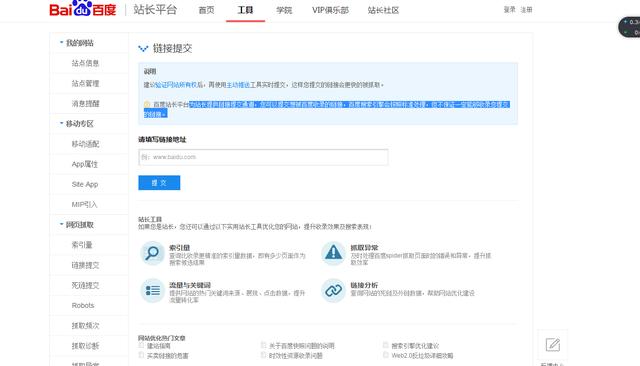The height and width of the screenshot is (366, 640).
Task: Switch to the 站长社区 tab
Action: click(x=383, y=10)
